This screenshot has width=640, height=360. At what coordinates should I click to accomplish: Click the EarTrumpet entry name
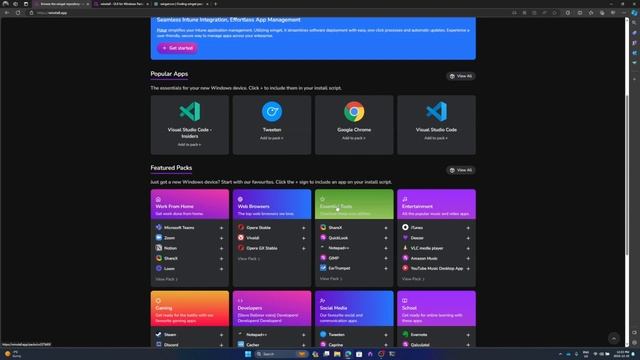pyautogui.click(x=339, y=269)
